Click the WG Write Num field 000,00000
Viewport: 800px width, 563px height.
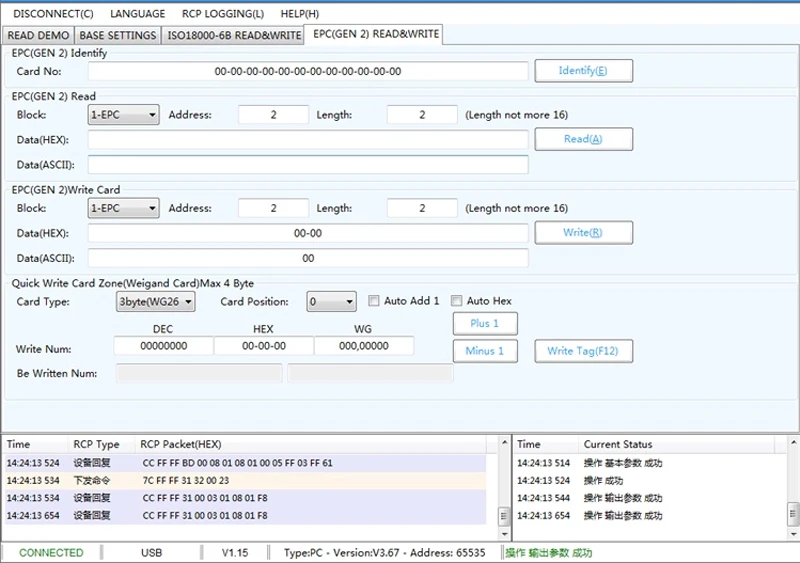(364, 346)
